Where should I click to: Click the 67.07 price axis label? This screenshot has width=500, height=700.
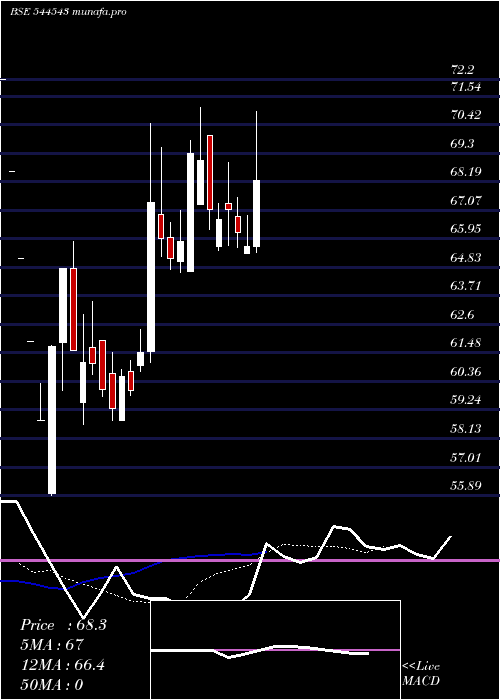[466, 201]
